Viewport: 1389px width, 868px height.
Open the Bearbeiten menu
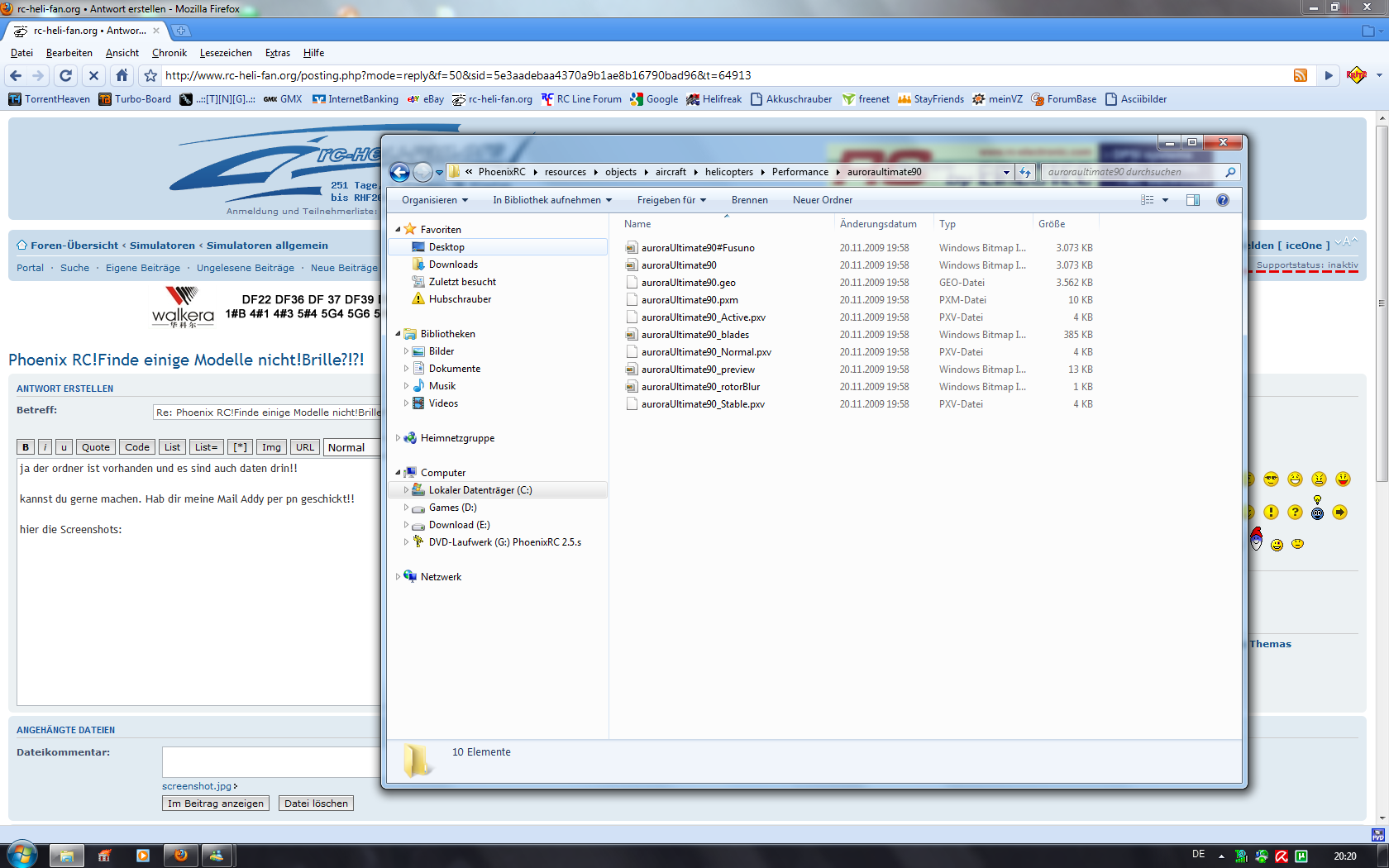coord(69,53)
